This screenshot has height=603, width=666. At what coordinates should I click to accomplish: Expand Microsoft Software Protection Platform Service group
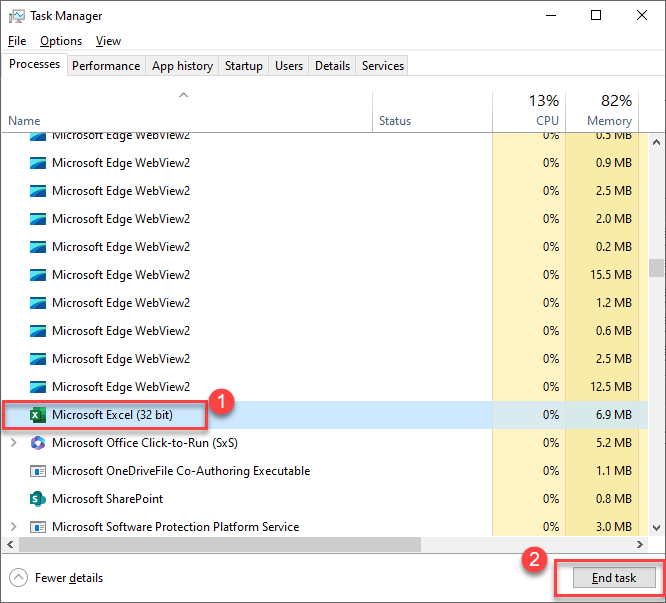point(14,527)
